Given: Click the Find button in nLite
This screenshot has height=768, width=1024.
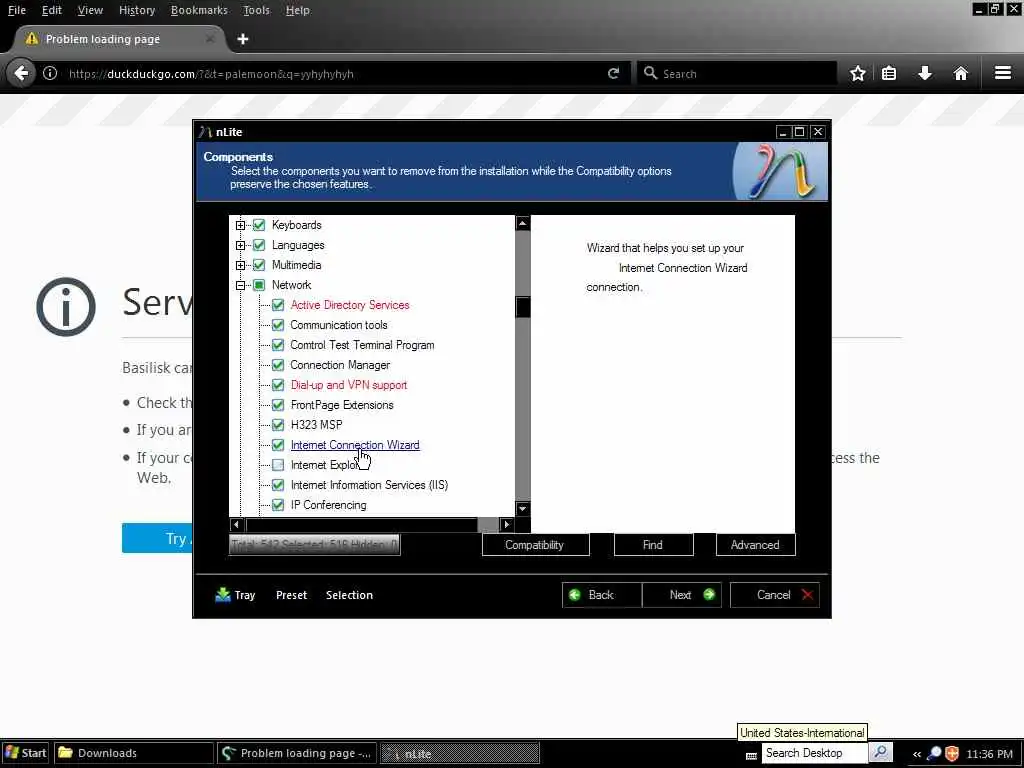Looking at the screenshot, I should click(x=653, y=545).
